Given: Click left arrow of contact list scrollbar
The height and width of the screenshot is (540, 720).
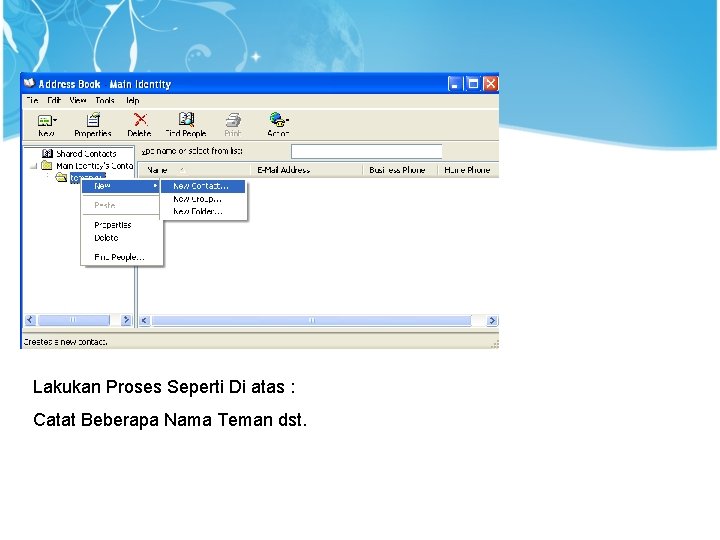Looking at the screenshot, I should pyautogui.click(x=145, y=321).
